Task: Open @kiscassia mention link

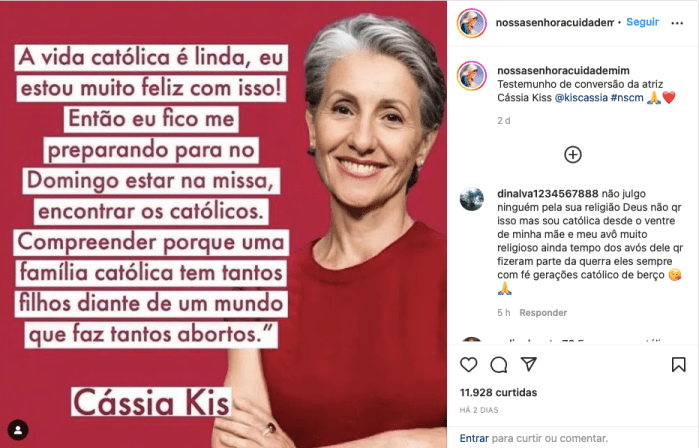Action: pos(581,98)
